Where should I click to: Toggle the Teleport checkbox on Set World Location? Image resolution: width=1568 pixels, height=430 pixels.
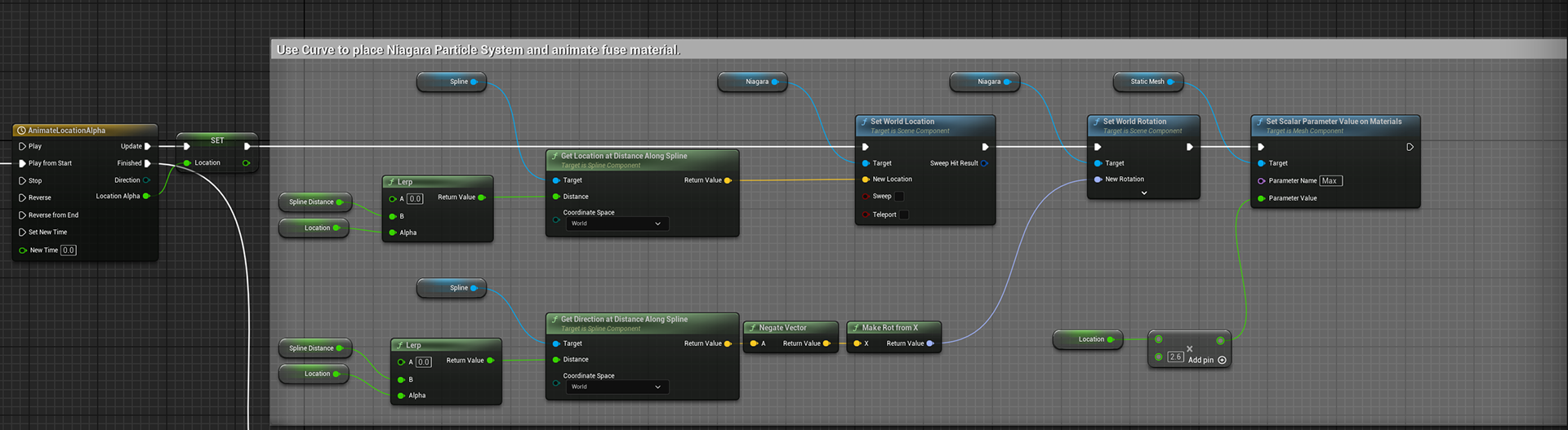[904, 215]
